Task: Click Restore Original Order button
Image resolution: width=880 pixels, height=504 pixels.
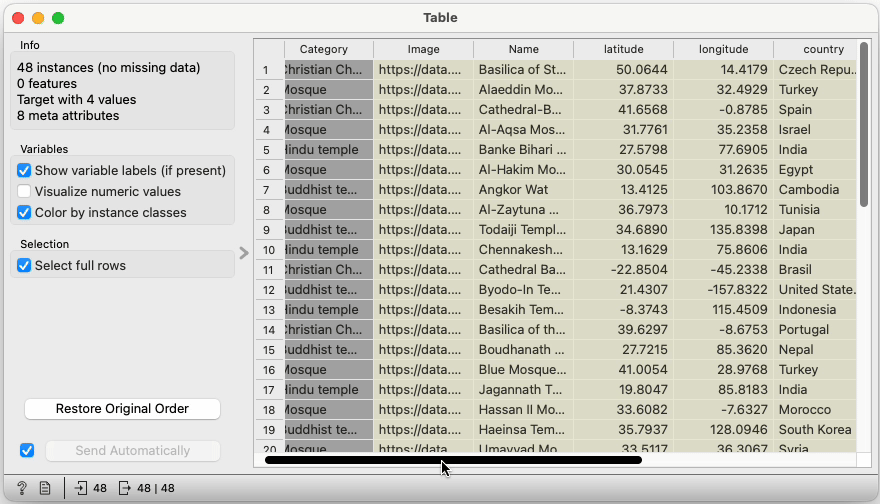Action: (x=122, y=409)
